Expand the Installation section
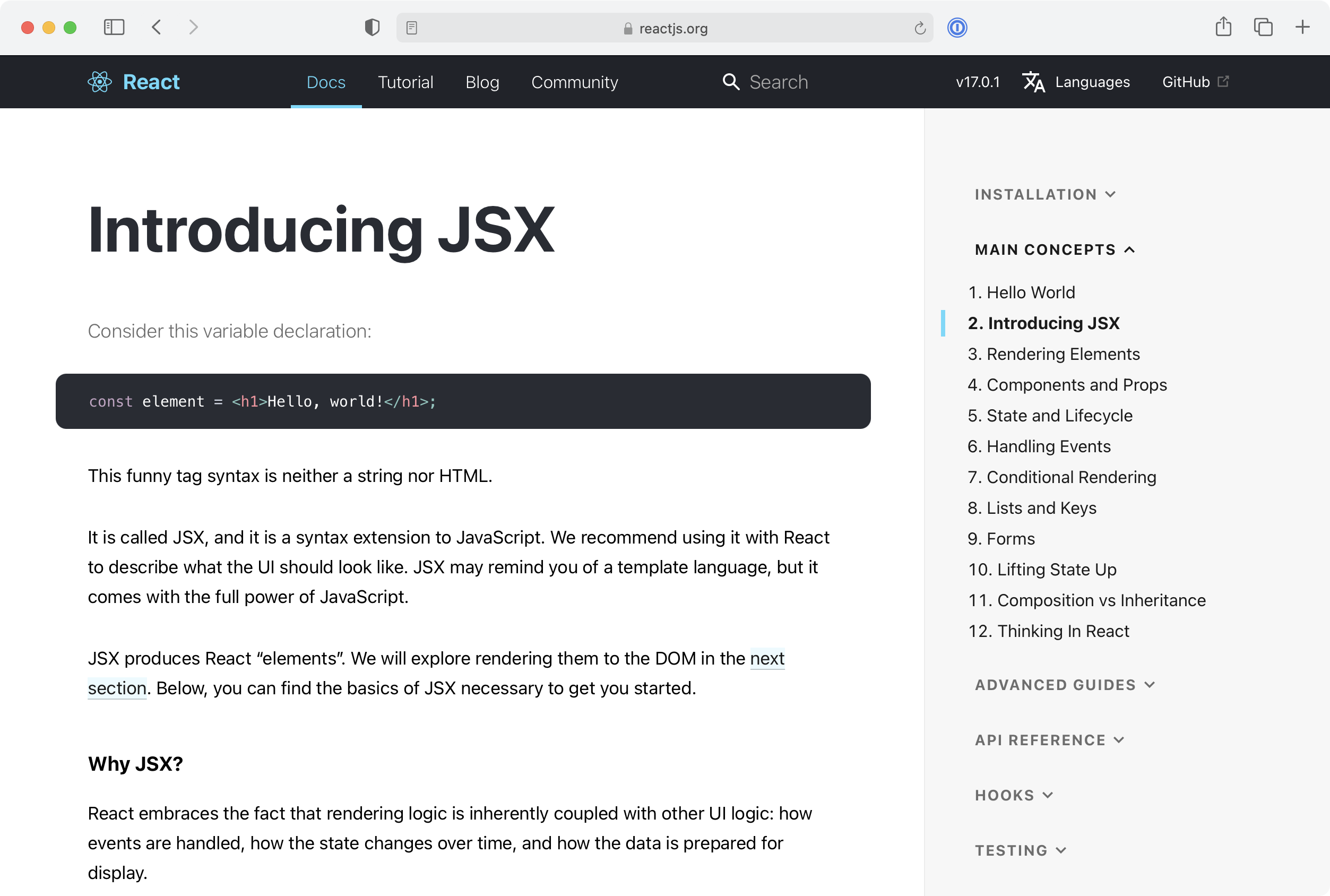 pyautogui.click(x=1045, y=194)
